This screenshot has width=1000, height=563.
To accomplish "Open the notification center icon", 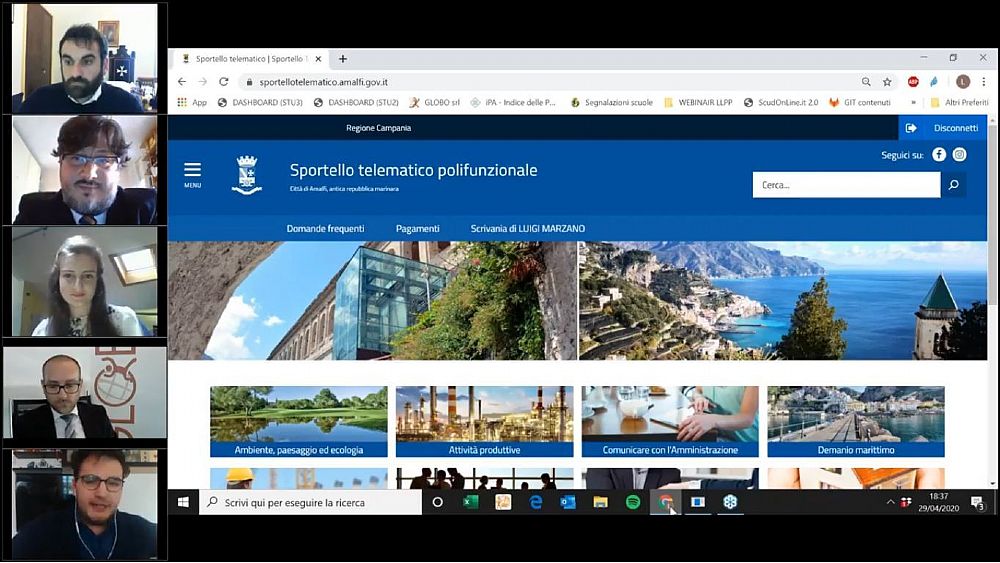I will click(x=977, y=503).
